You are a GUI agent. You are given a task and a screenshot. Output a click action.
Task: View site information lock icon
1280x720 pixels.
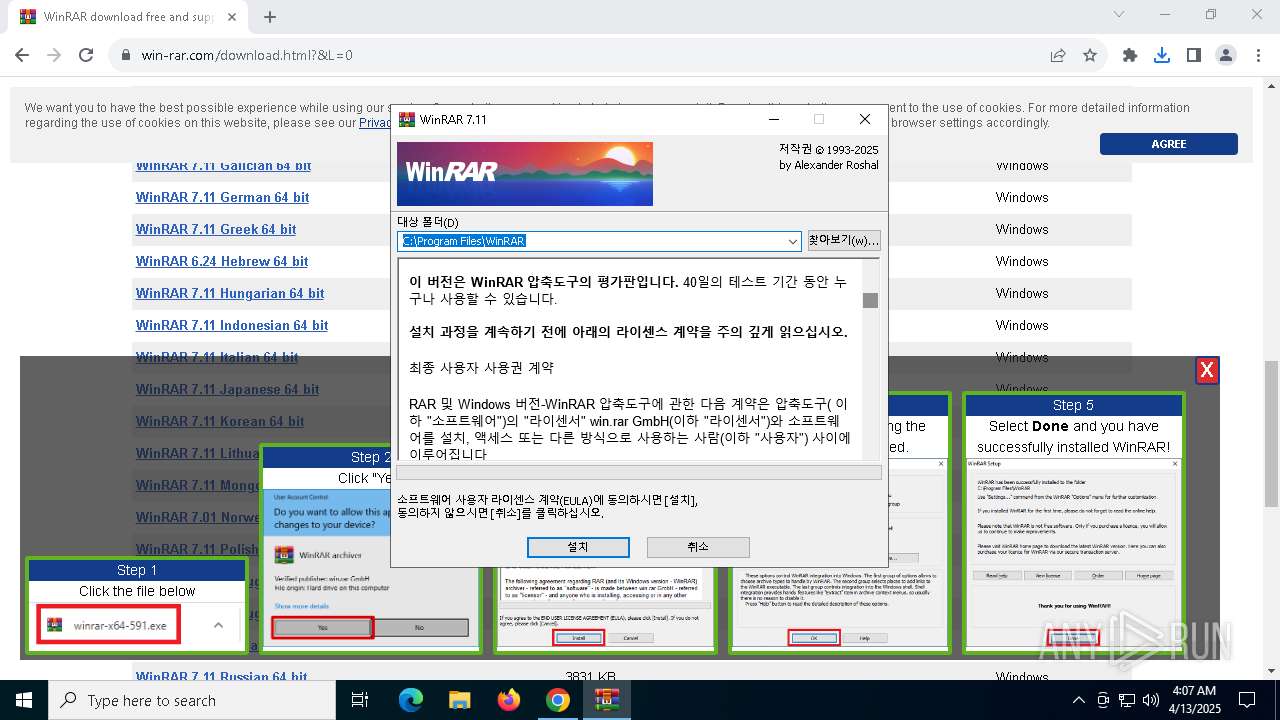(126, 56)
